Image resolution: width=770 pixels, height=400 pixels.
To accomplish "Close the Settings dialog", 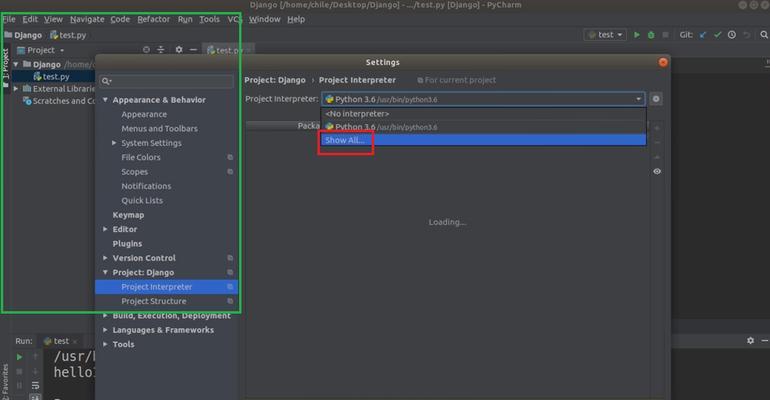I will pyautogui.click(x=663, y=62).
